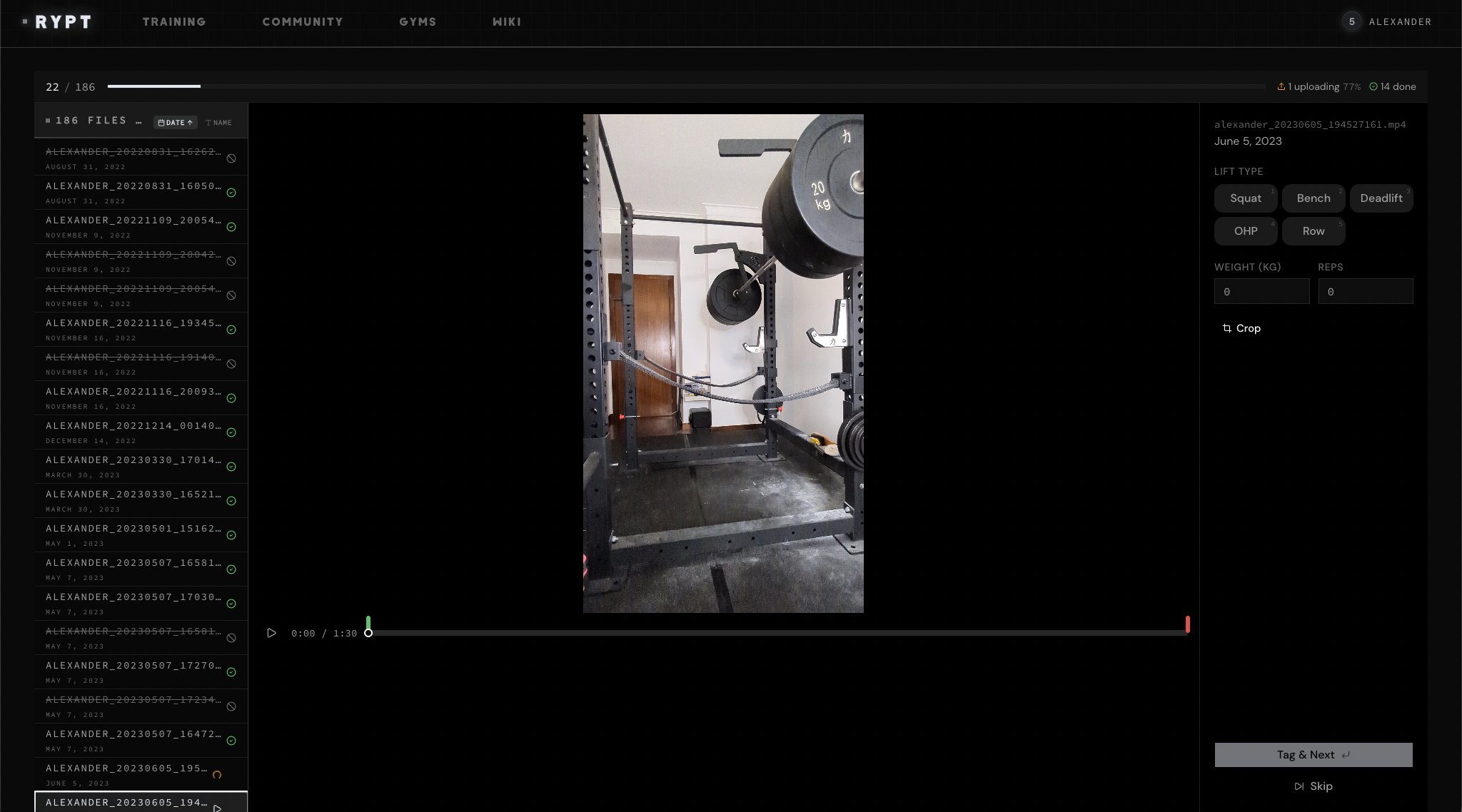Select Deadlift as the lift type
1462x812 pixels.
pyautogui.click(x=1381, y=198)
